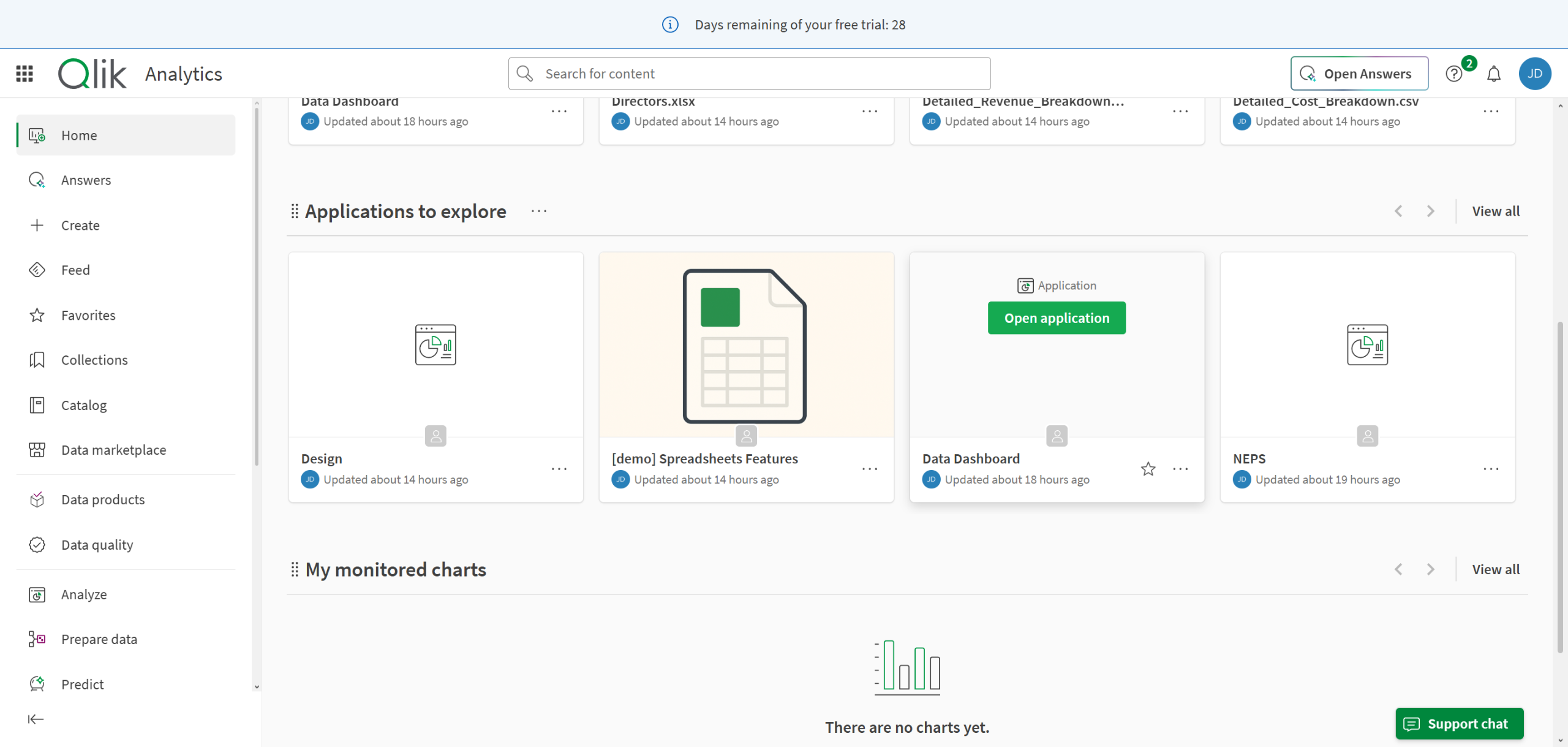Screen dimensions: 1568x747
Task: Click the Qlik logo
Action: click(92, 74)
